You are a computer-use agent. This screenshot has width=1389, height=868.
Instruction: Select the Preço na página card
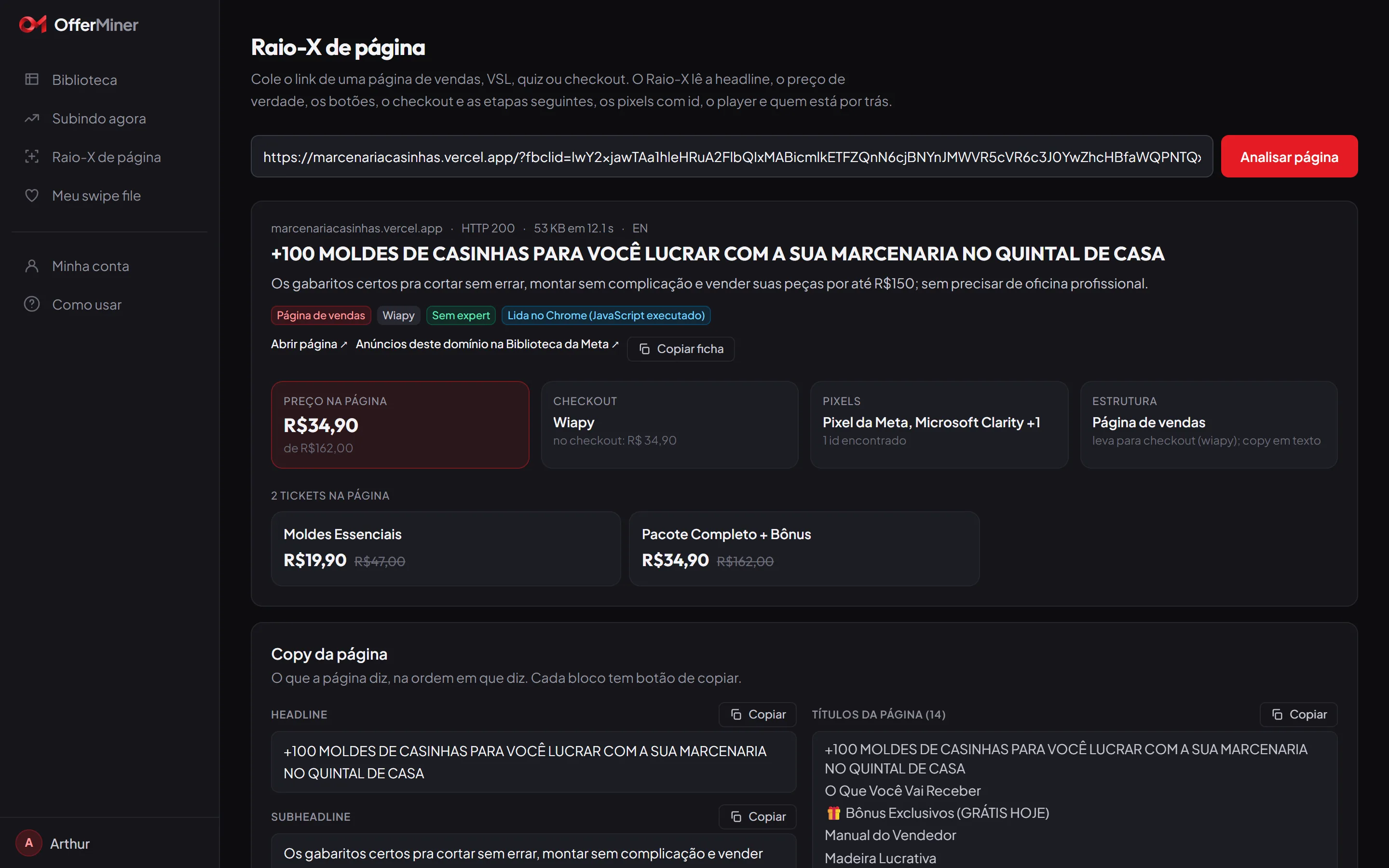tap(400, 425)
